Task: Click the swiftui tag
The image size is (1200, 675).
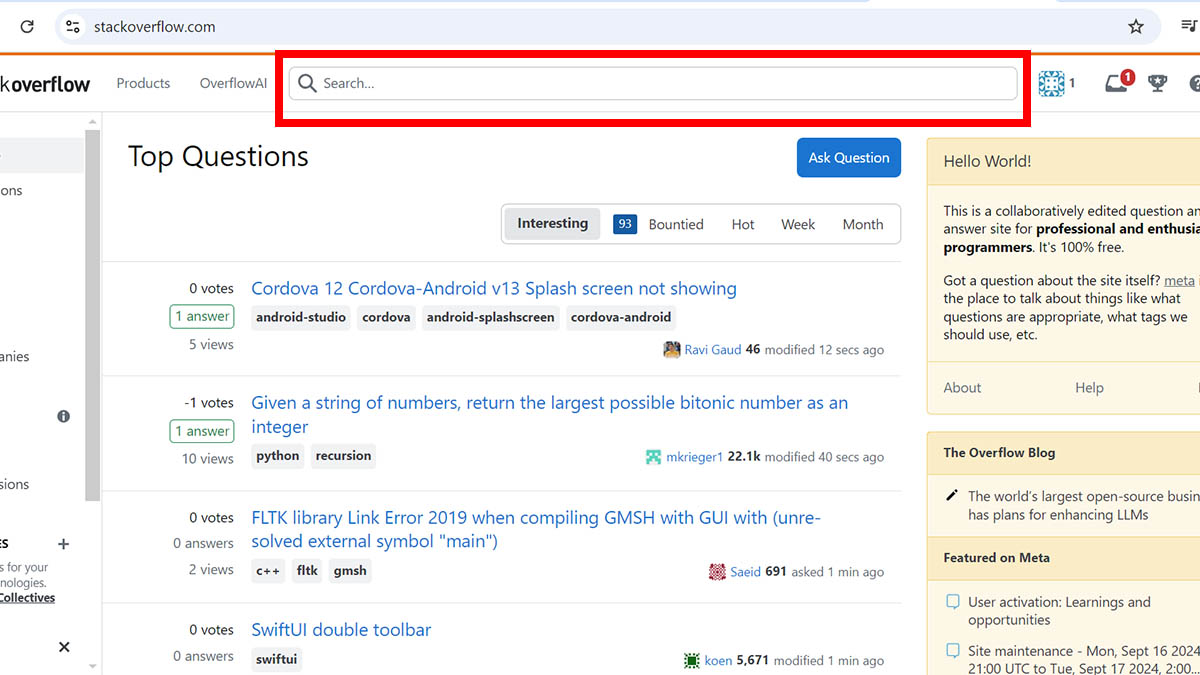Action: click(x=276, y=660)
